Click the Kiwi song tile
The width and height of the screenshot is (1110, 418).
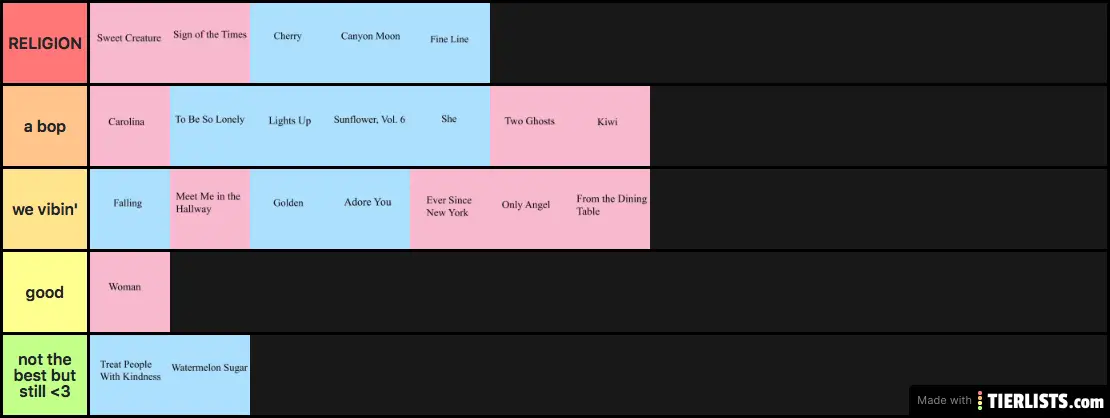tap(609, 125)
